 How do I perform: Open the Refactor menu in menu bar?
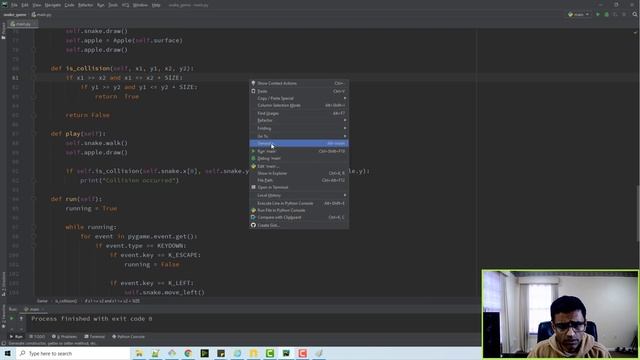(85, 5)
